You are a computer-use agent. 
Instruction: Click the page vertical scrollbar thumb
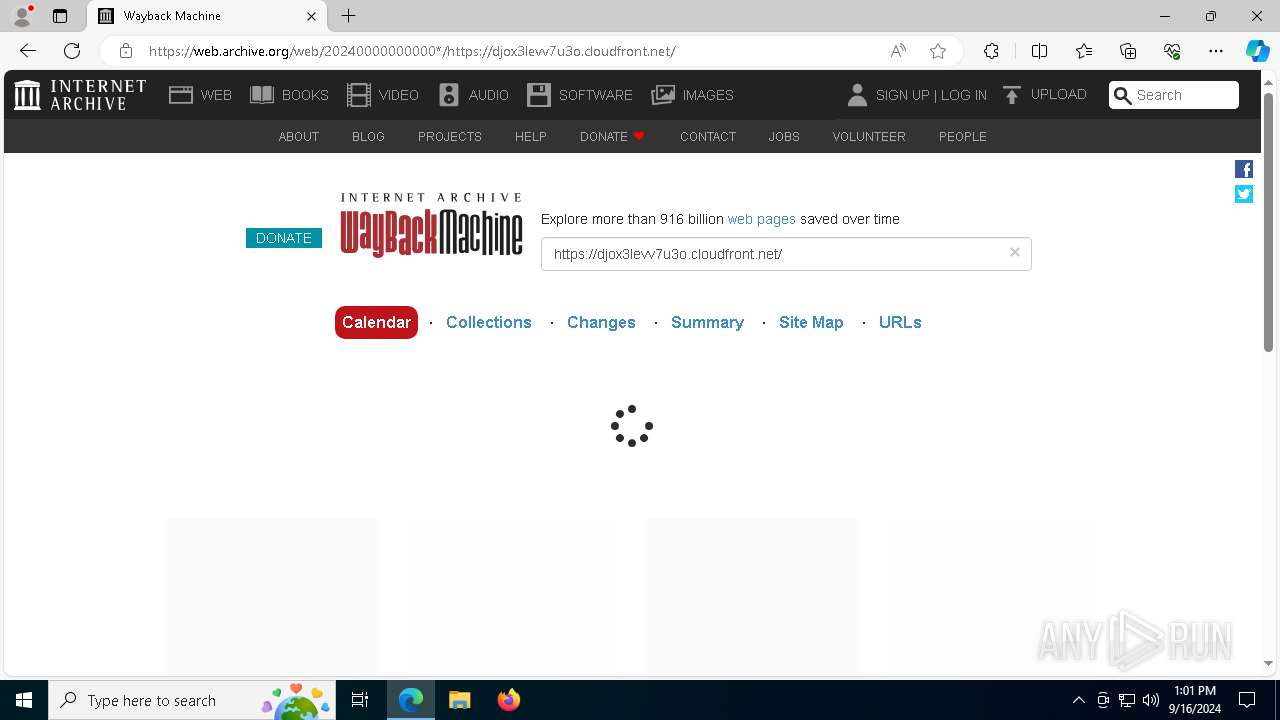(x=1269, y=222)
